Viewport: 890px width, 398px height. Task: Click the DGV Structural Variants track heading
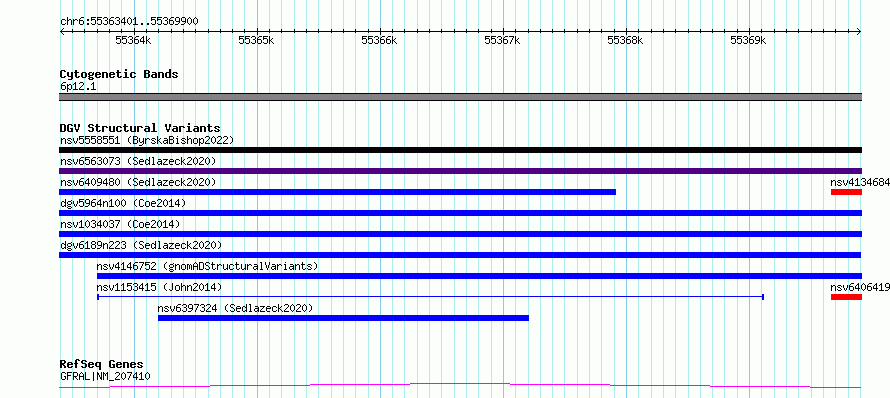[x=140, y=128]
